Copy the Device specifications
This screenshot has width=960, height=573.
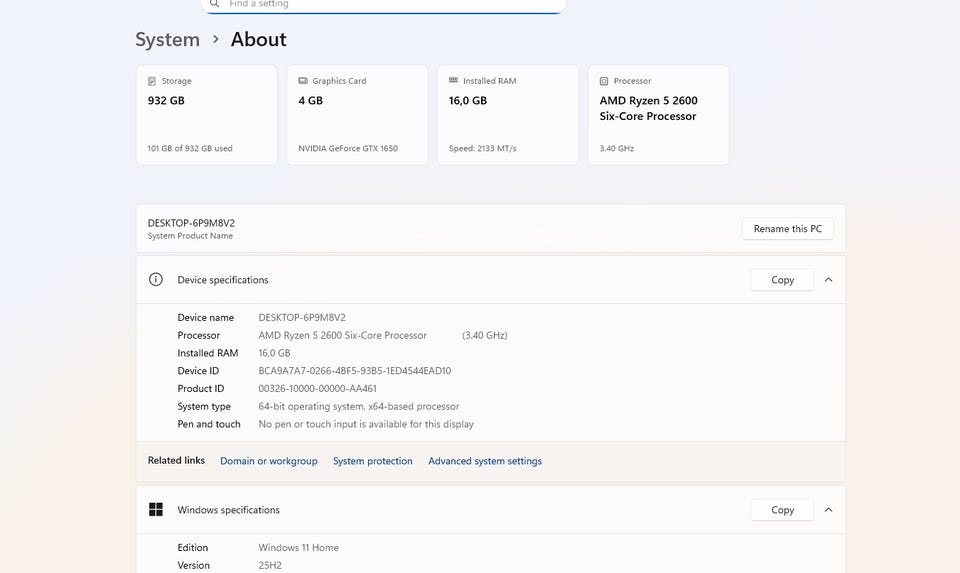[782, 280]
